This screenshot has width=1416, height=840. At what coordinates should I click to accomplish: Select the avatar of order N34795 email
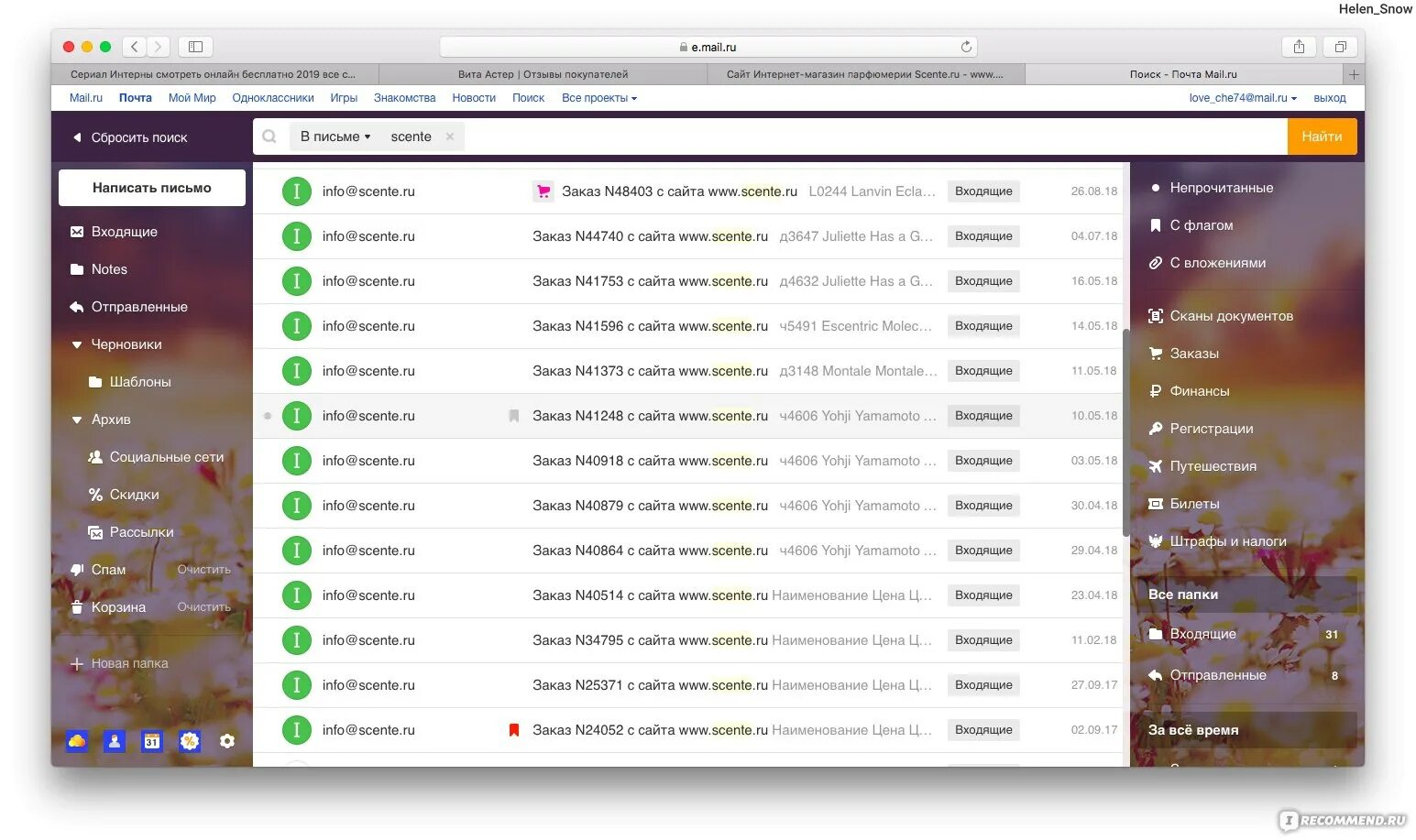point(296,640)
